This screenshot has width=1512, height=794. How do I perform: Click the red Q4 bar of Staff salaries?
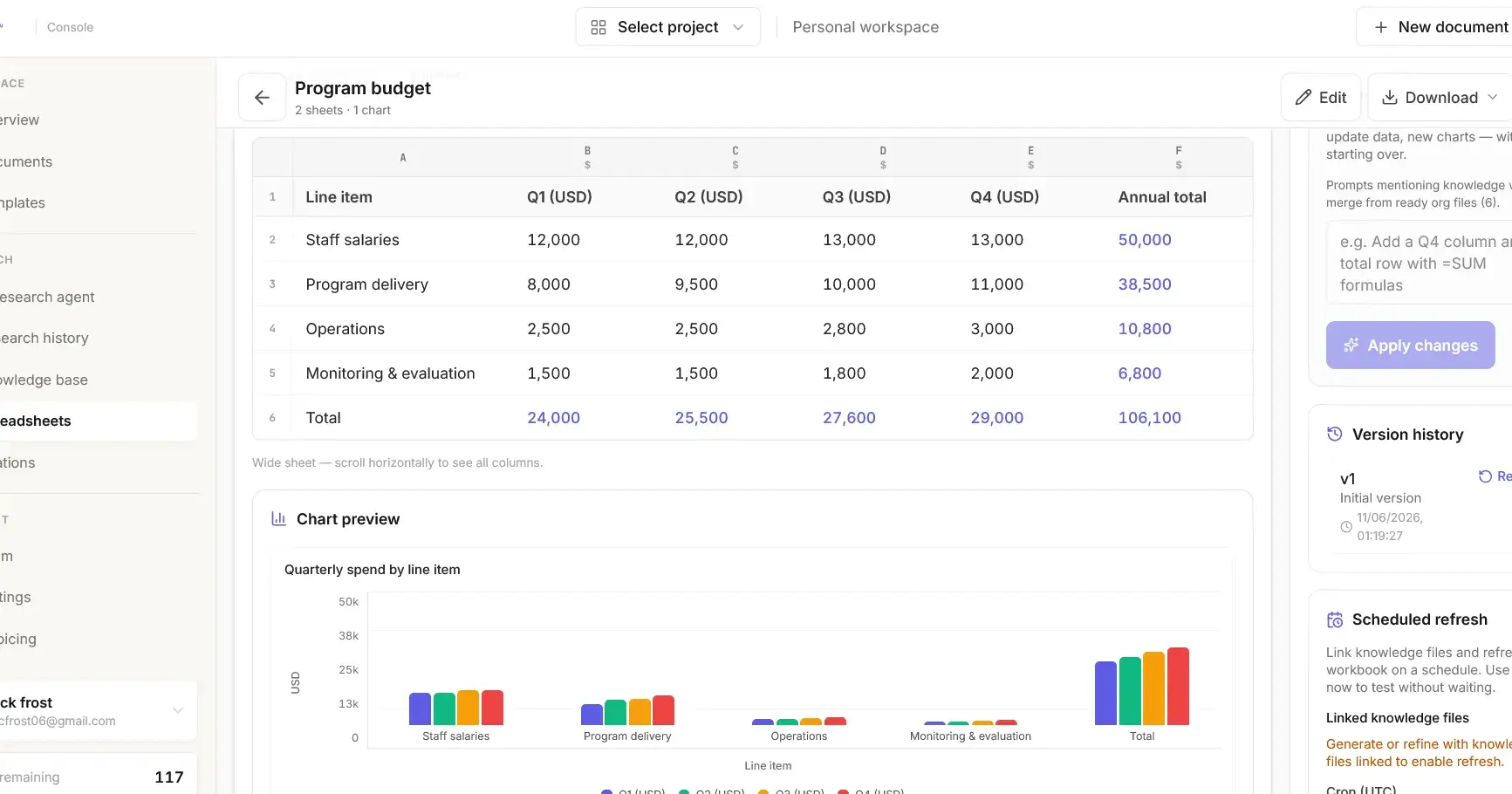point(492,708)
